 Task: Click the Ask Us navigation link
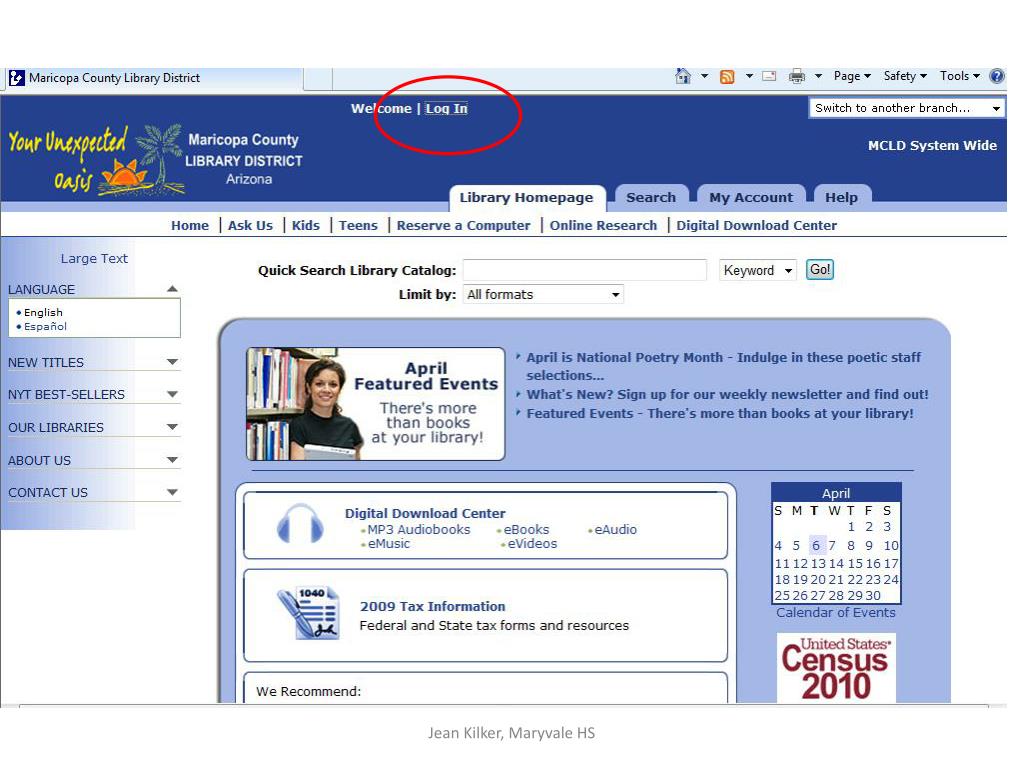pos(250,225)
